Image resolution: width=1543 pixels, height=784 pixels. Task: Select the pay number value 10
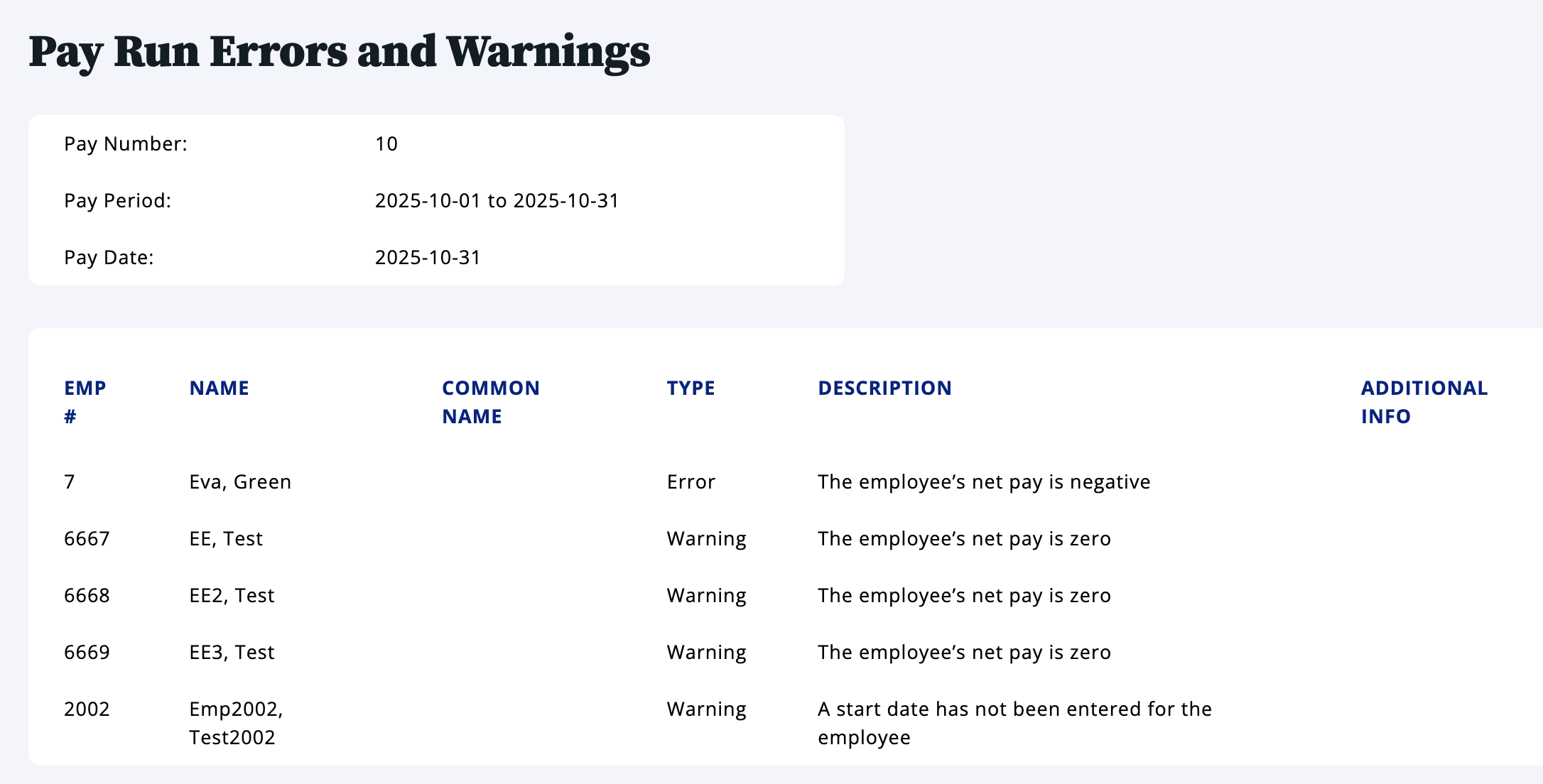386,144
